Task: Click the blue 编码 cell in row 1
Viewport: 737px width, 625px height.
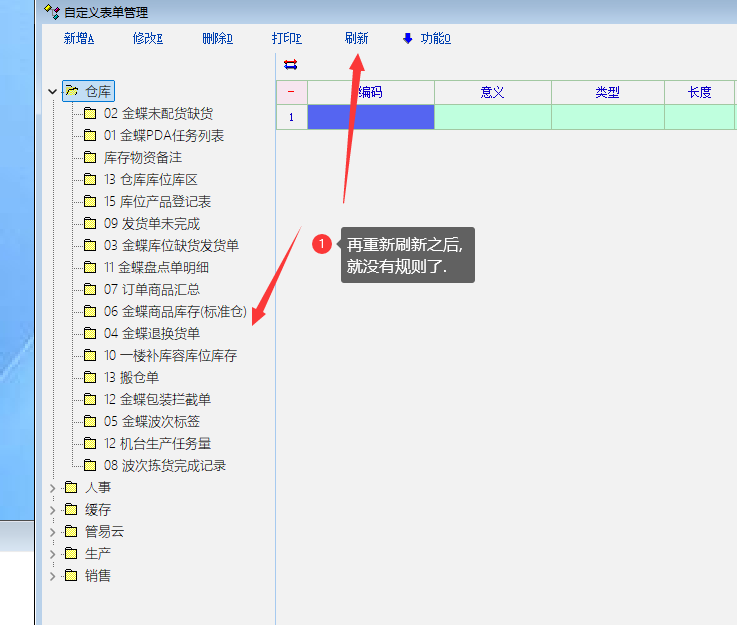Action: coord(370,117)
